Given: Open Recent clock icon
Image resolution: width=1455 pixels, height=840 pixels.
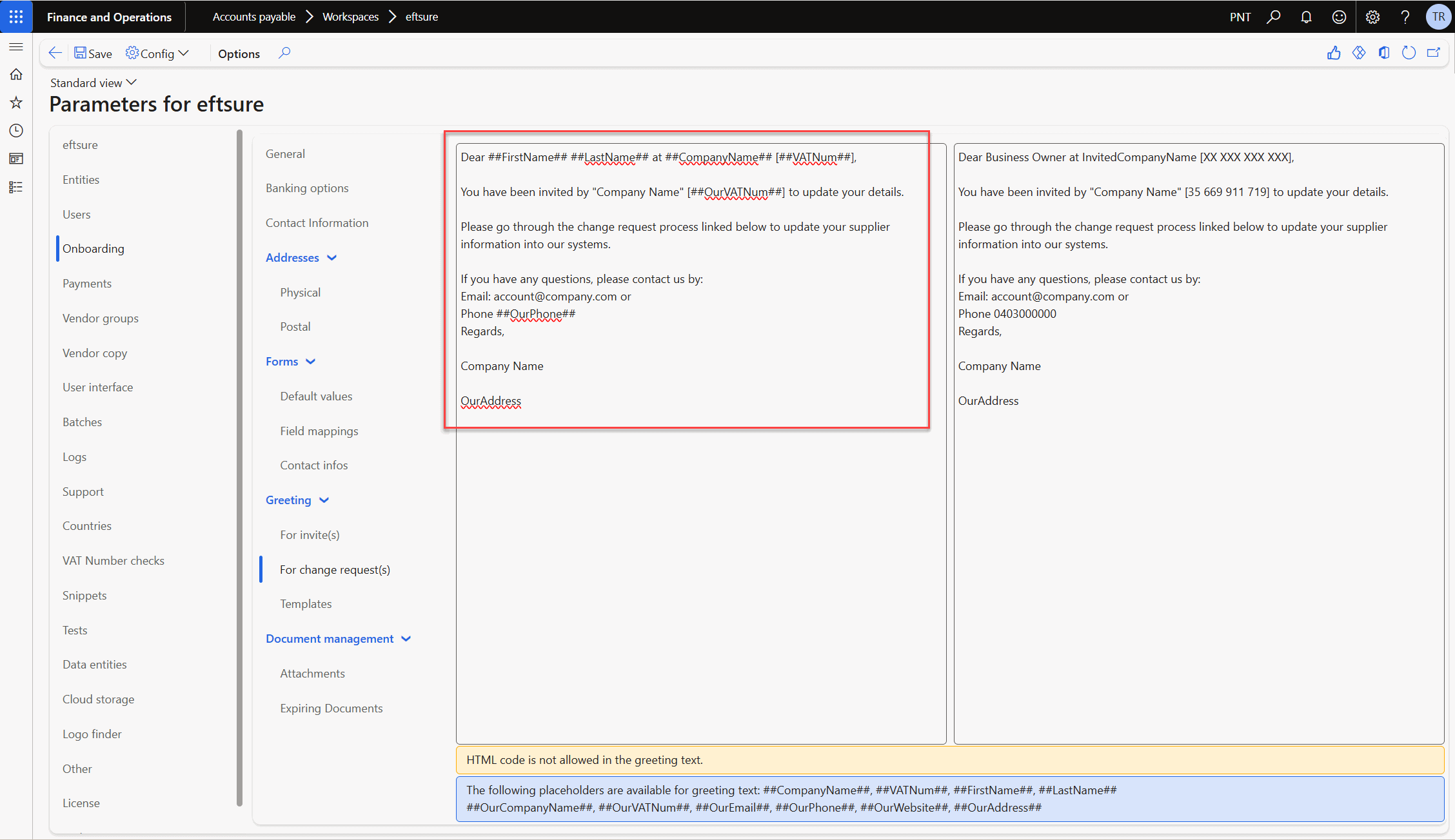Looking at the screenshot, I should tap(16, 131).
